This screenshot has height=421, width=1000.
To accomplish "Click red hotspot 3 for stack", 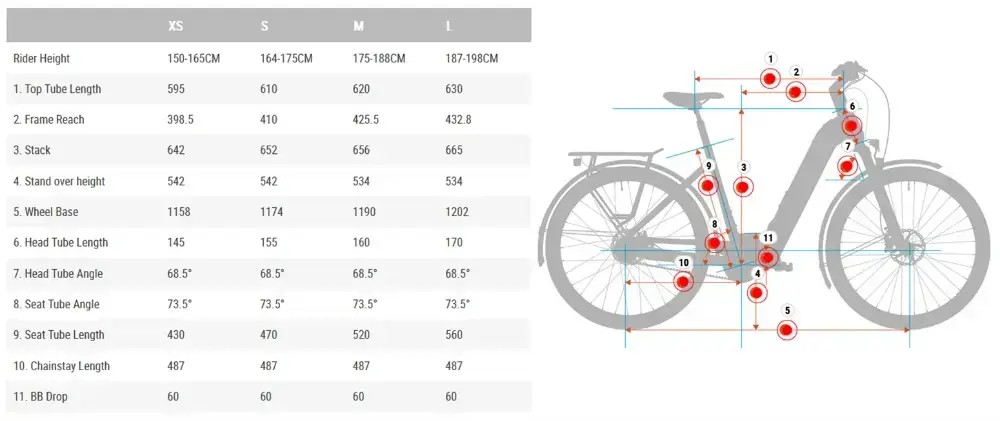I will click(x=742, y=186).
